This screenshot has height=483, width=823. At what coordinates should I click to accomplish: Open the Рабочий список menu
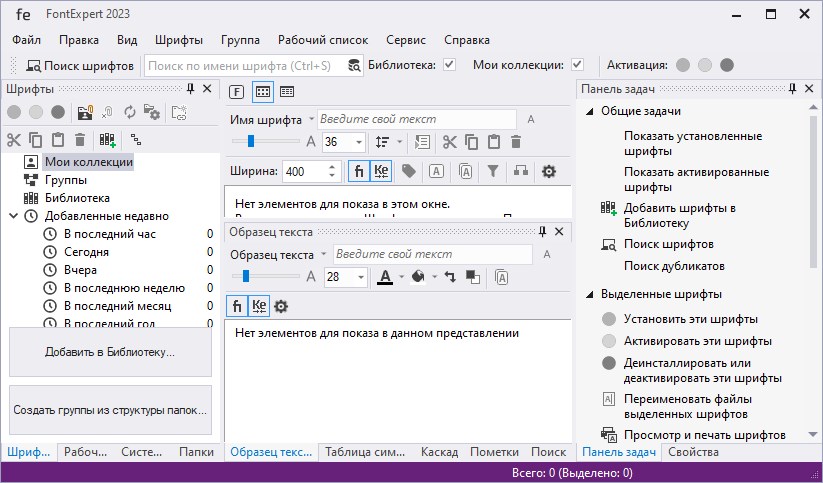click(323, 40)
